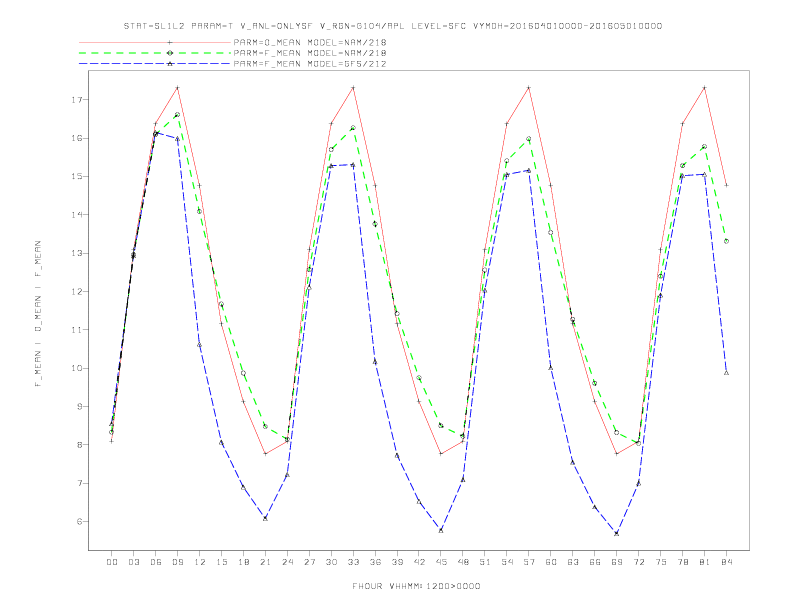
Task: Click x-axis tick label 42
Action: point(419,562)
